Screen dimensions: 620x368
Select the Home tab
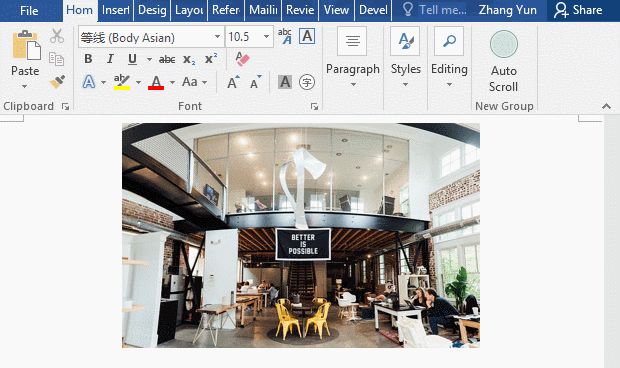coord(79,10)
